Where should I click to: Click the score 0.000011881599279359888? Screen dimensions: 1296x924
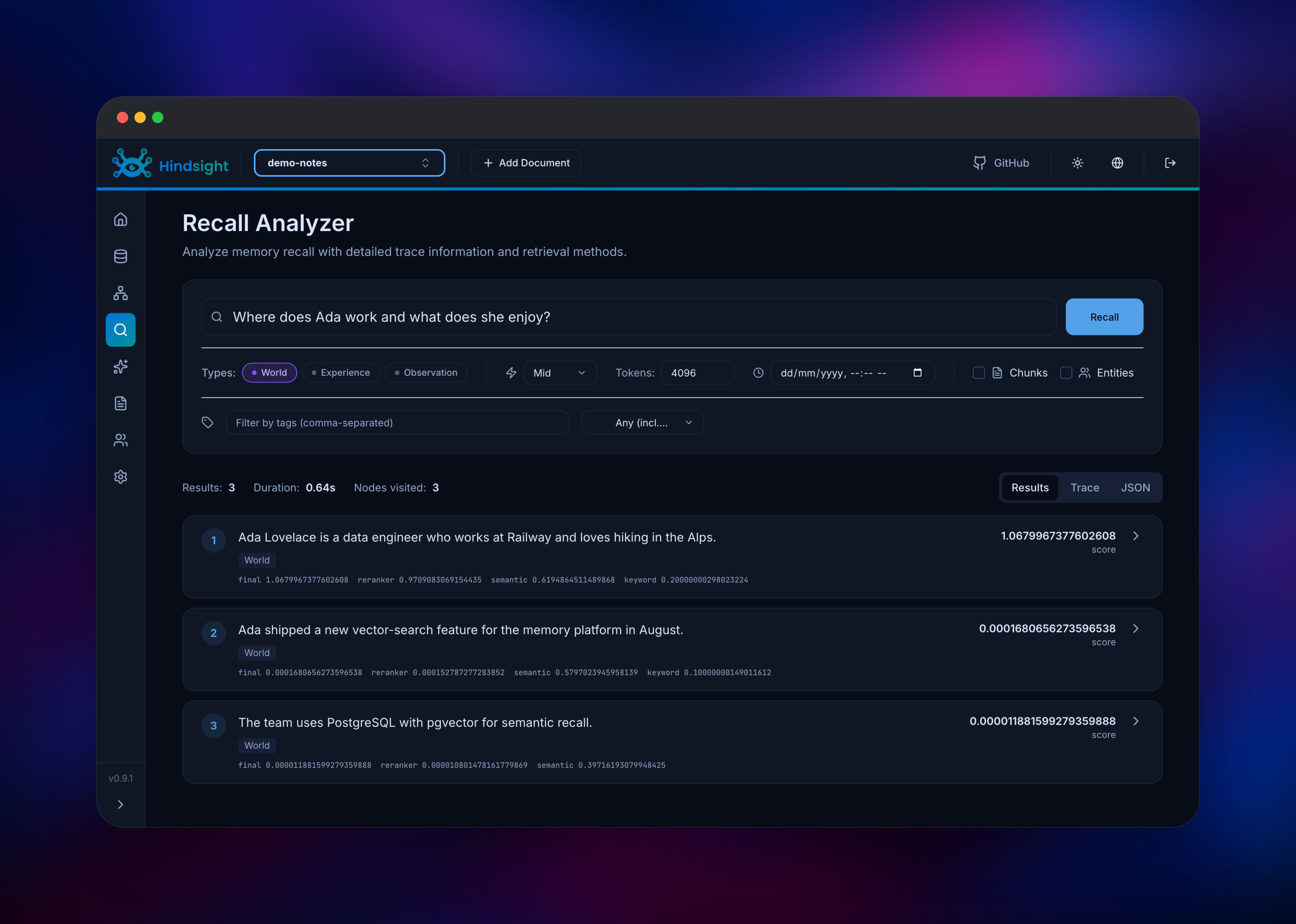1043,721
